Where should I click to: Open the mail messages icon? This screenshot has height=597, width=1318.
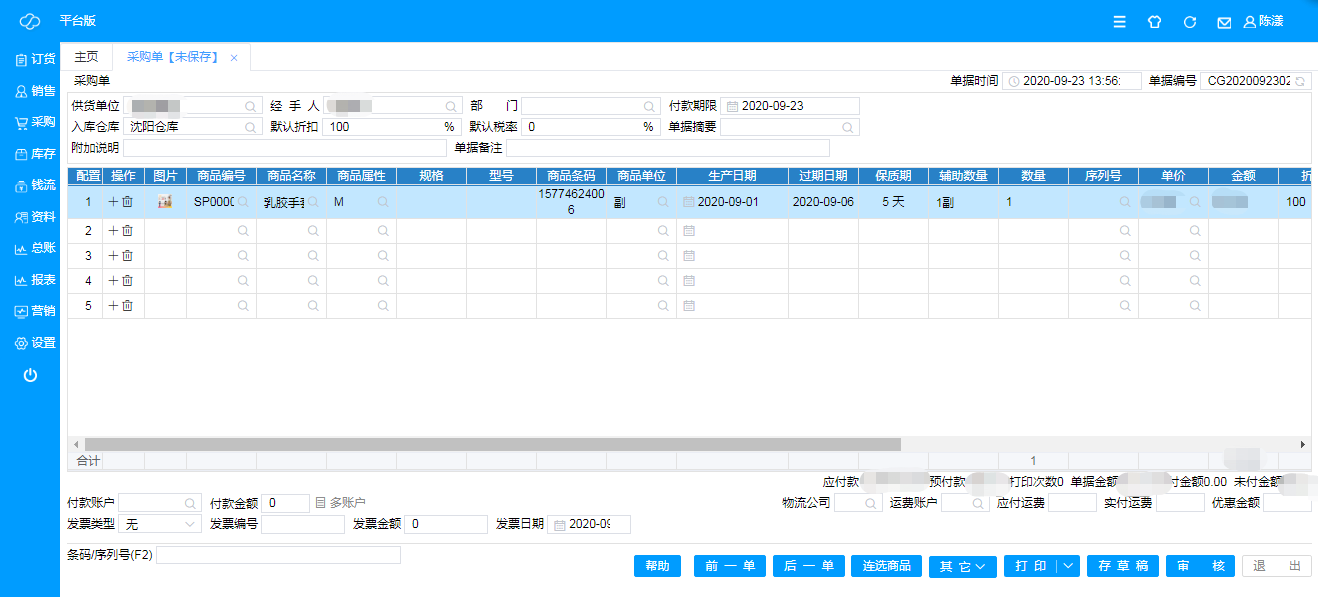(x=1223, y=21)
